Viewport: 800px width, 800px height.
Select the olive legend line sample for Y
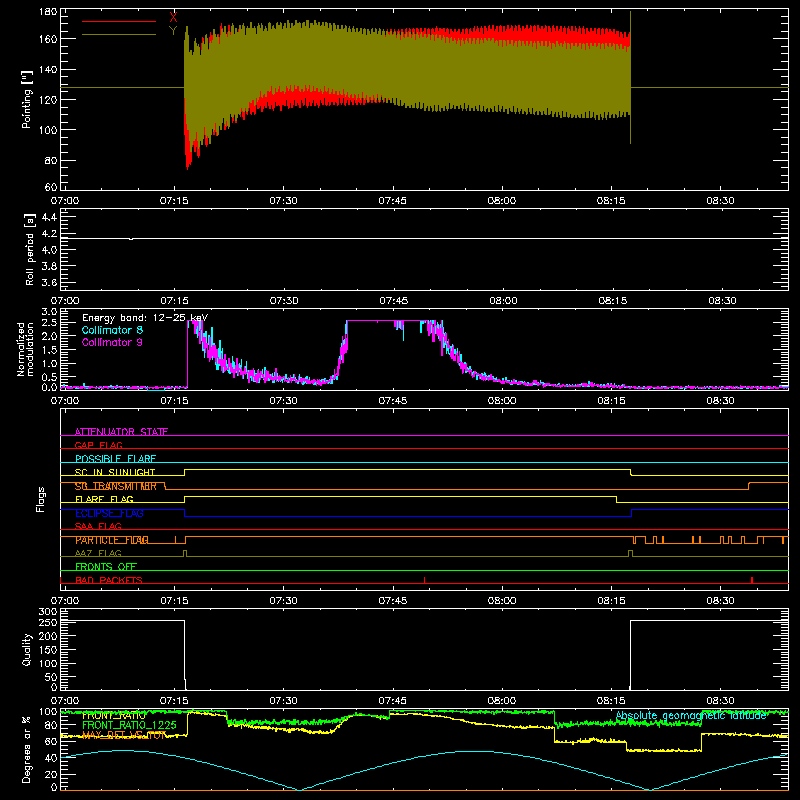pyautogui.click(x=119, y=35)
